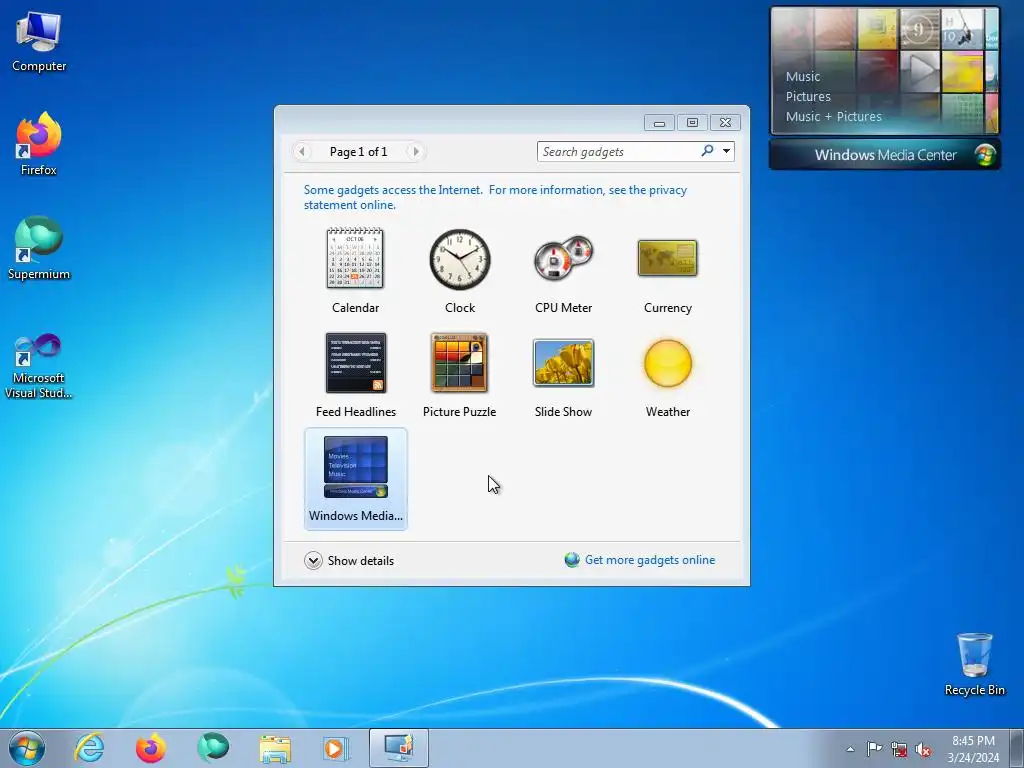Select the Microsoft Visual Studio desktop shortcut
1024x768 pixels.
(39, 366)
